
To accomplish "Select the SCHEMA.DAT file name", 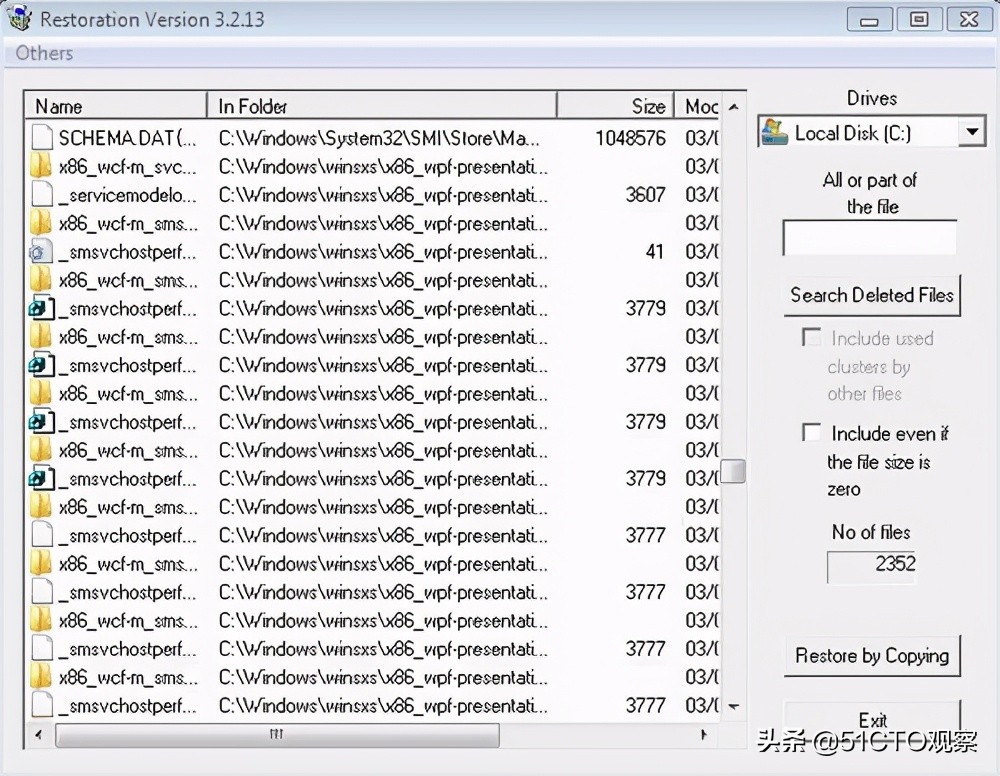I will pos(128,138).
